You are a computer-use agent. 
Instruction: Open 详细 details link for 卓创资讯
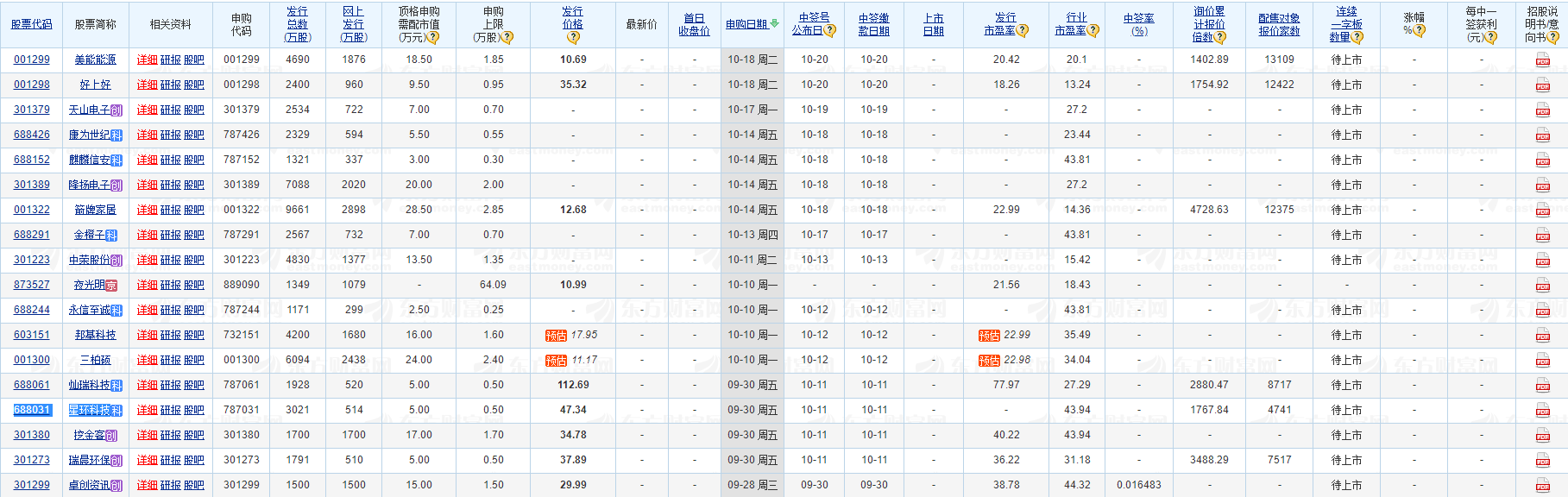point(147,486)
